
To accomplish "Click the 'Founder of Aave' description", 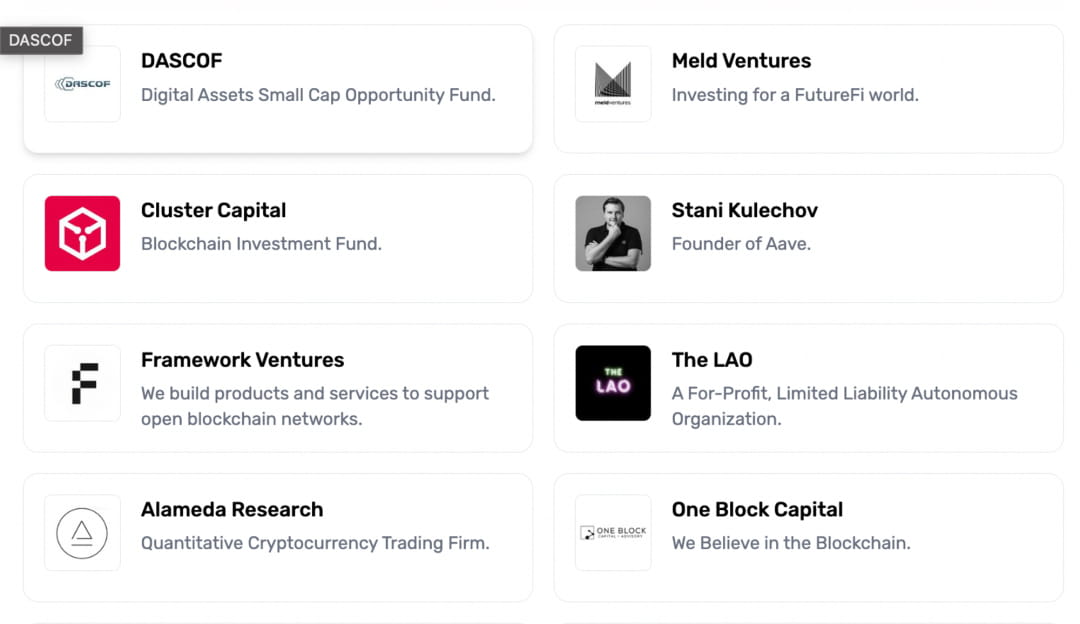I will pyautogui.click(x=741, y=243).
